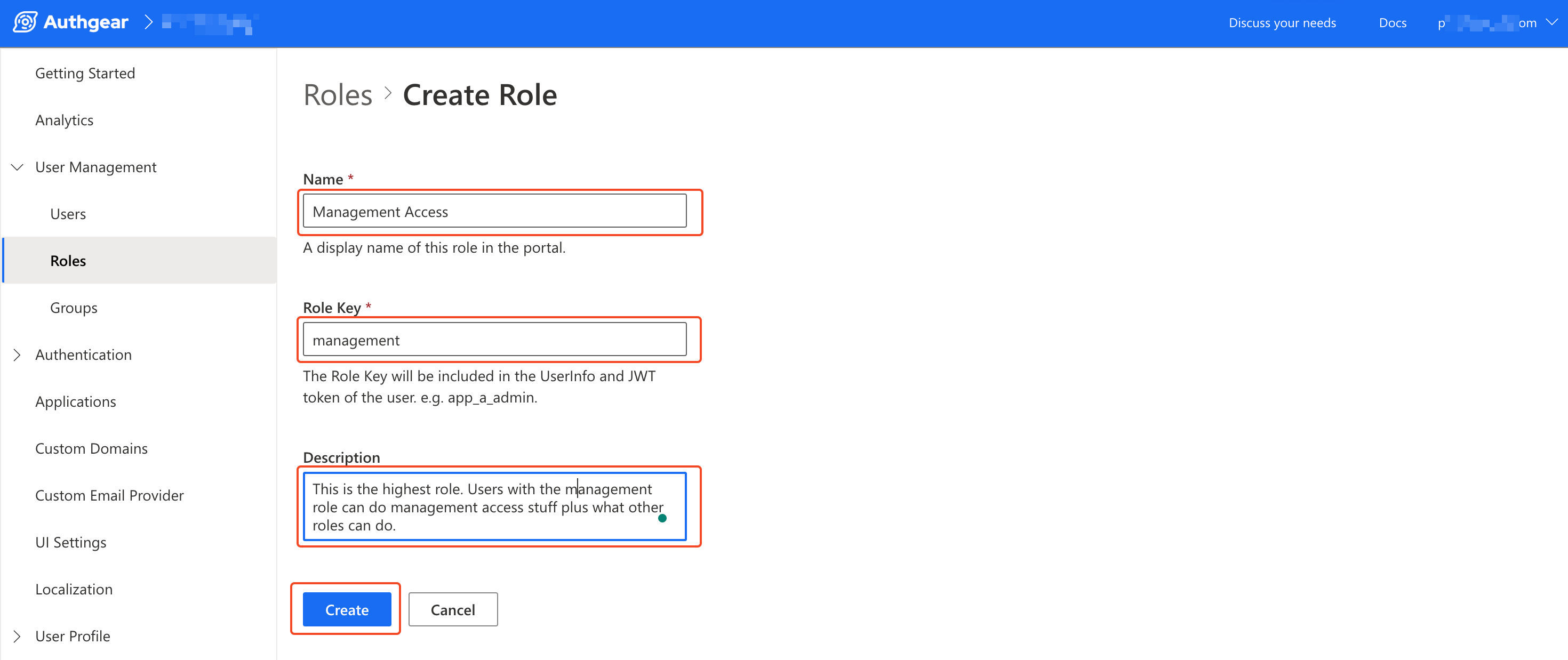
Task: Focus the Role Key input field
Action: click(494, 340)
